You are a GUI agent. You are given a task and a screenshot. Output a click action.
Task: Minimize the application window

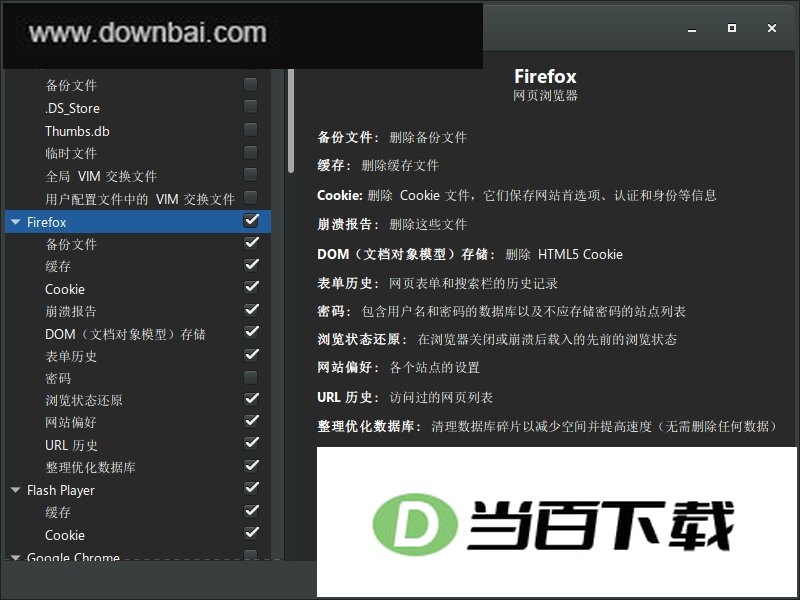click(x=692, y=29)
